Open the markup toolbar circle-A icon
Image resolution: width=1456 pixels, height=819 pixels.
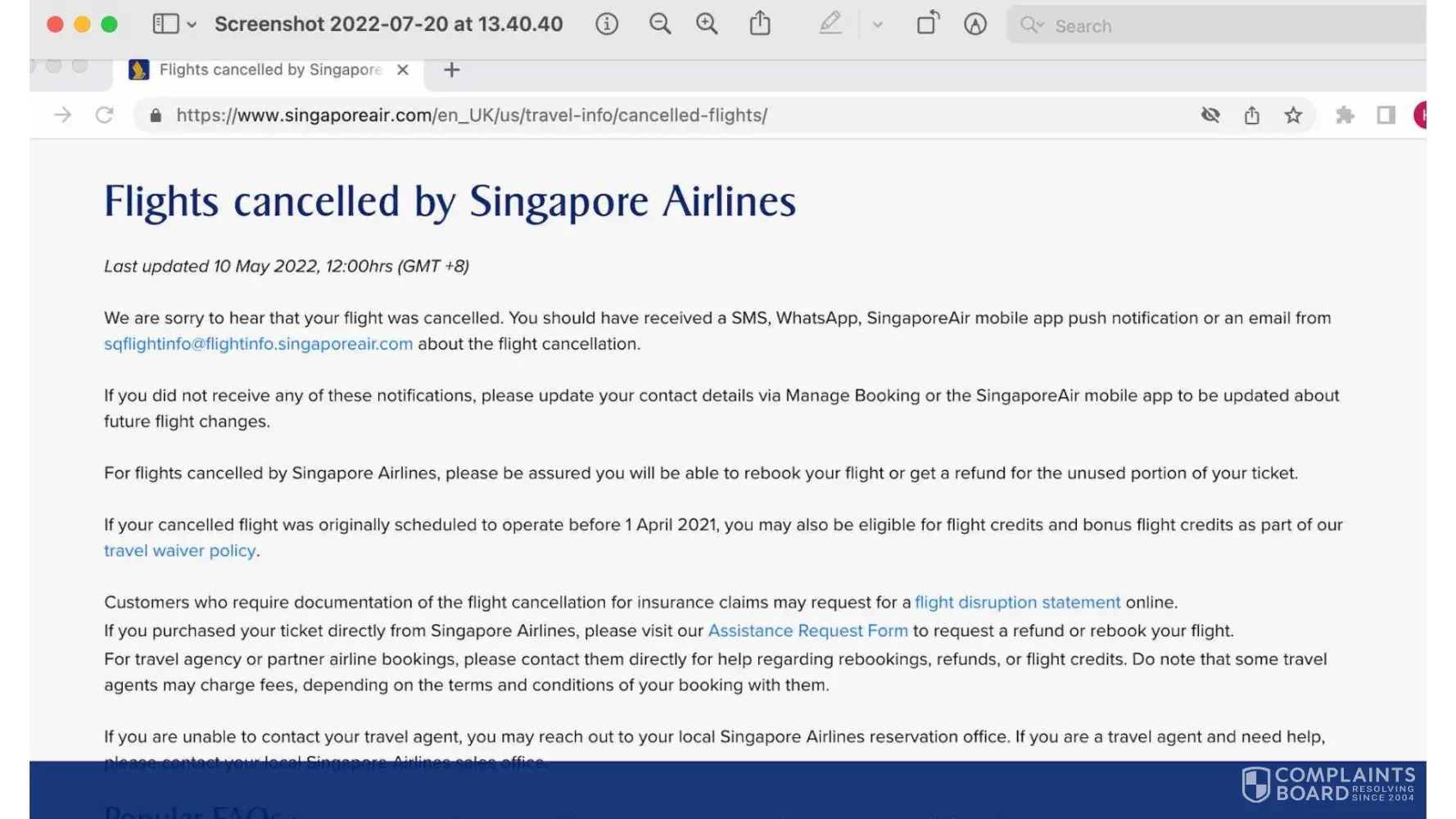(974, 25)
